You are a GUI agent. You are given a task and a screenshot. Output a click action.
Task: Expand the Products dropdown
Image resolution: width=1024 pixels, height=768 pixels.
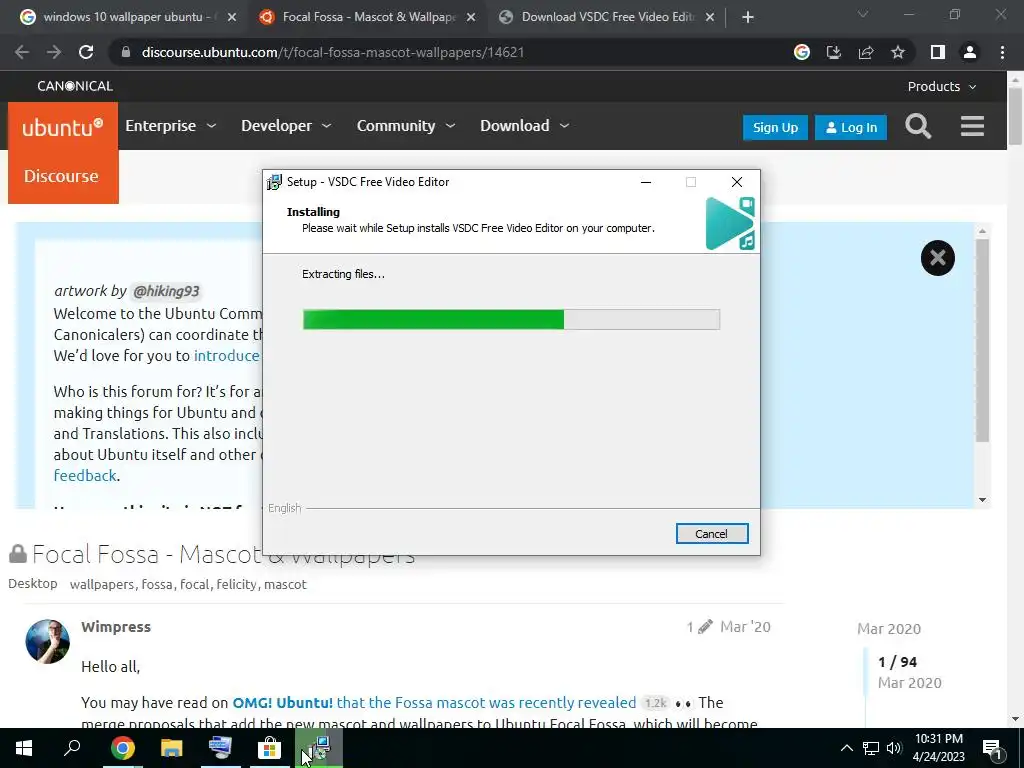pos(942,86)
